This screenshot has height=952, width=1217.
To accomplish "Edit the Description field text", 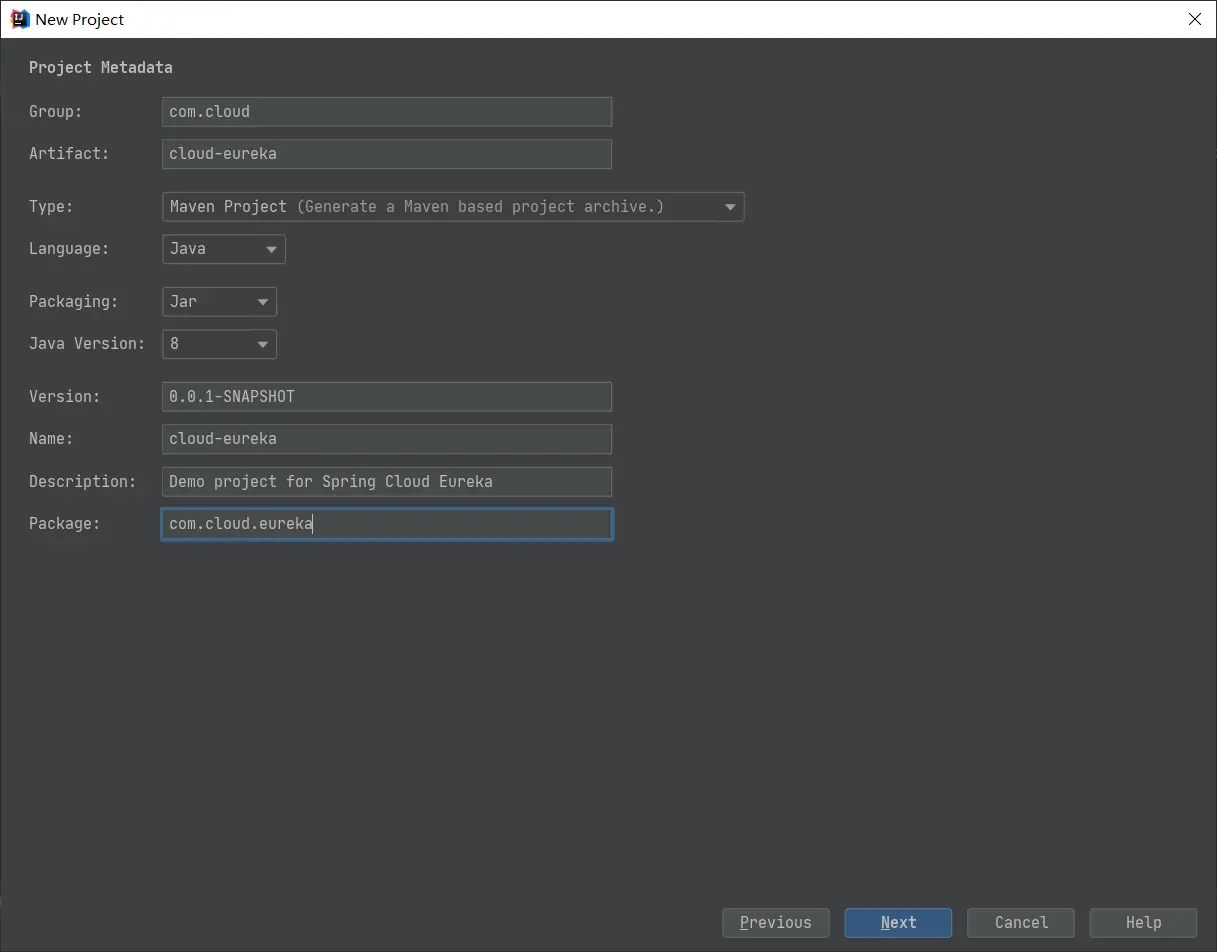I will (387, 481).
